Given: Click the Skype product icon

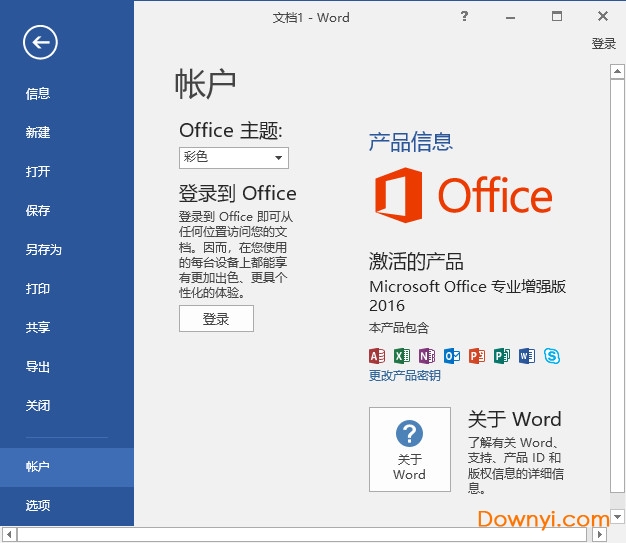Looking at the screenshot, I should coord(552,356).
